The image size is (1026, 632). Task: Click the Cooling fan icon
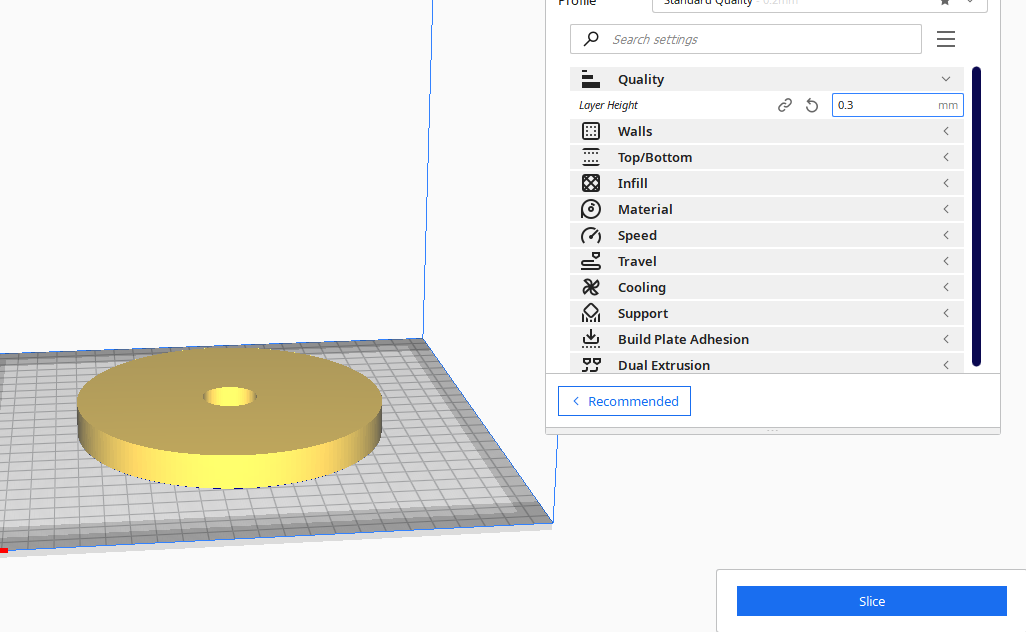590,287
